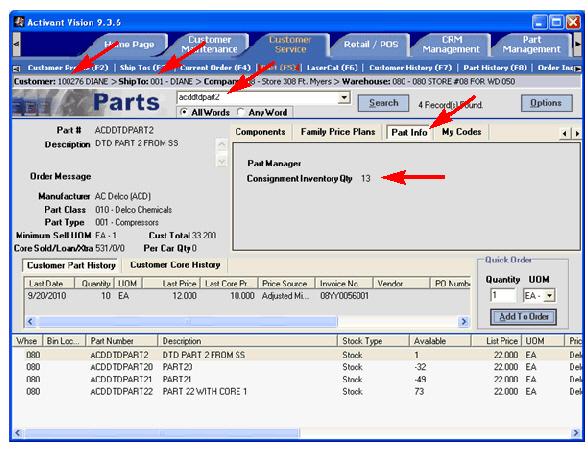
Task: Select the ACDDTDPART2 result row
Action: click(296, 355)
